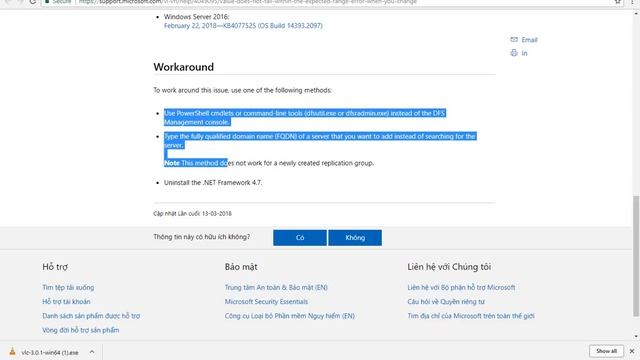Click the vertical page scrollbar thumb
640x360 pixels.
[x=636, y=256]
